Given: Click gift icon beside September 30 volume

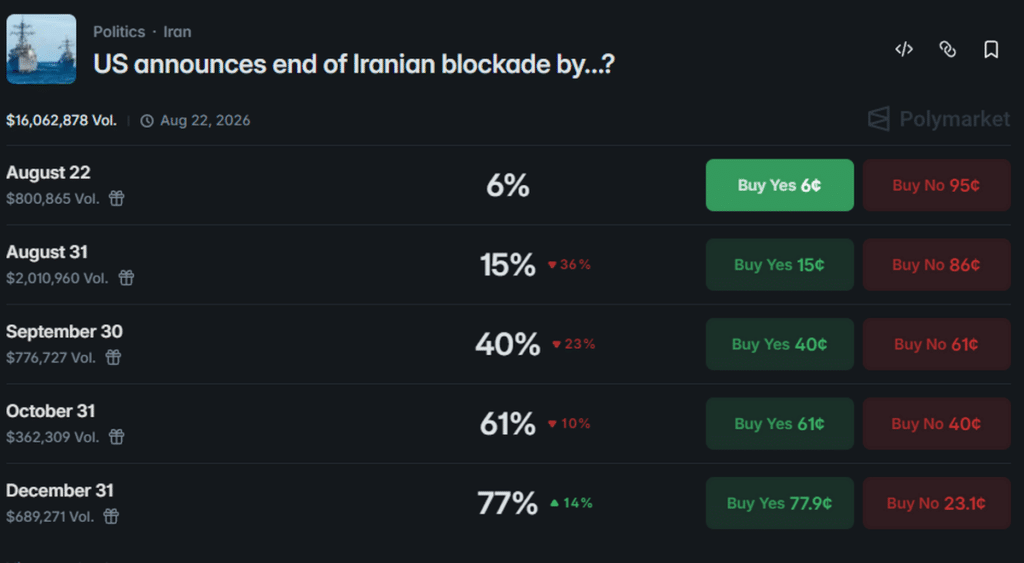Looking at the screenshot, I should pyautogui.click(x=114, y=357).
